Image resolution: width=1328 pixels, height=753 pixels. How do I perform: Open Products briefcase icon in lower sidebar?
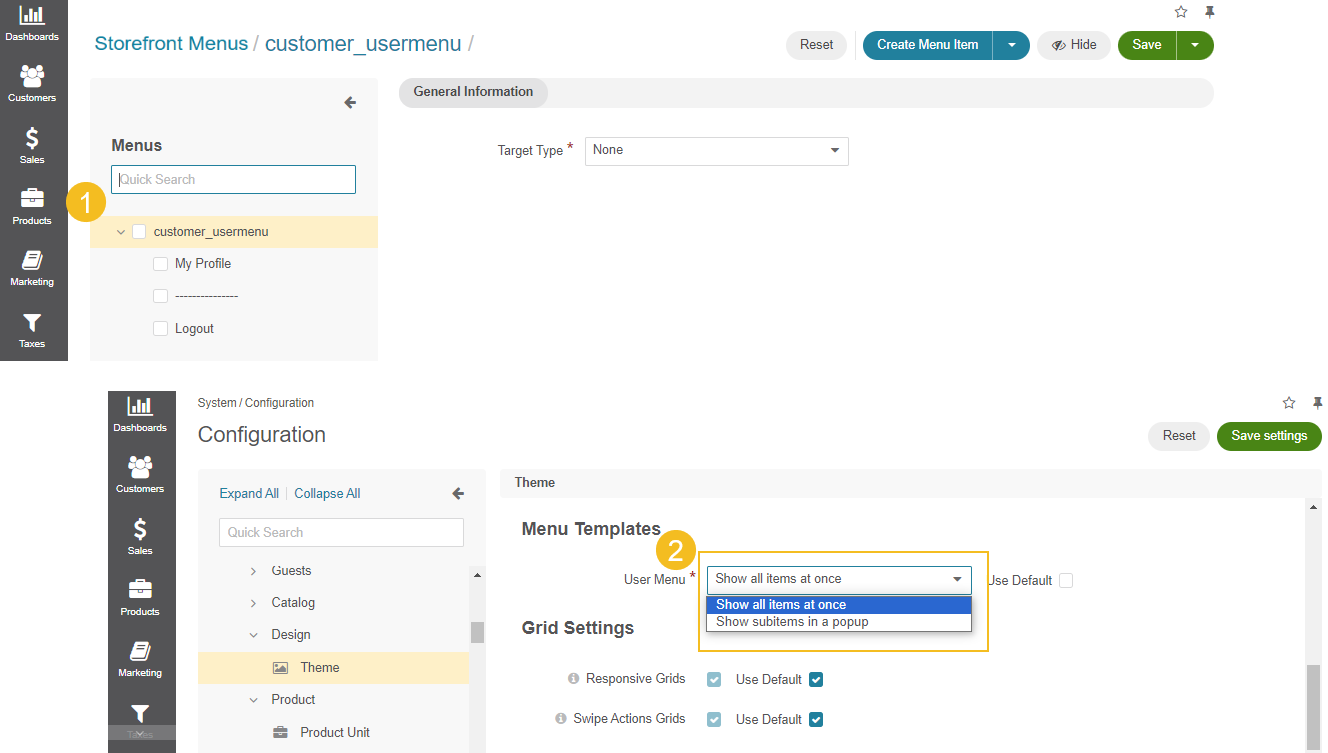pyautogui.click(x=140, y=597)
